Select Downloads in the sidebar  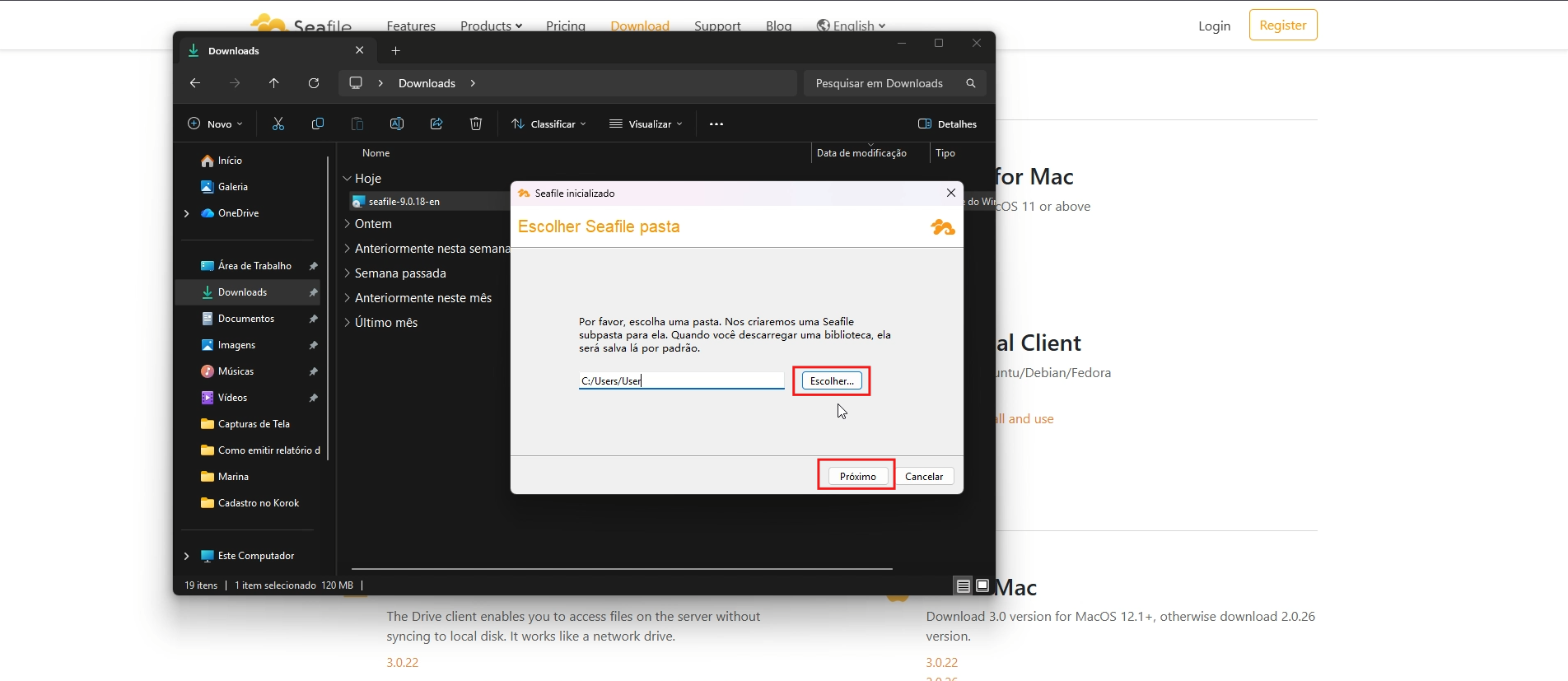coord(247,292)
